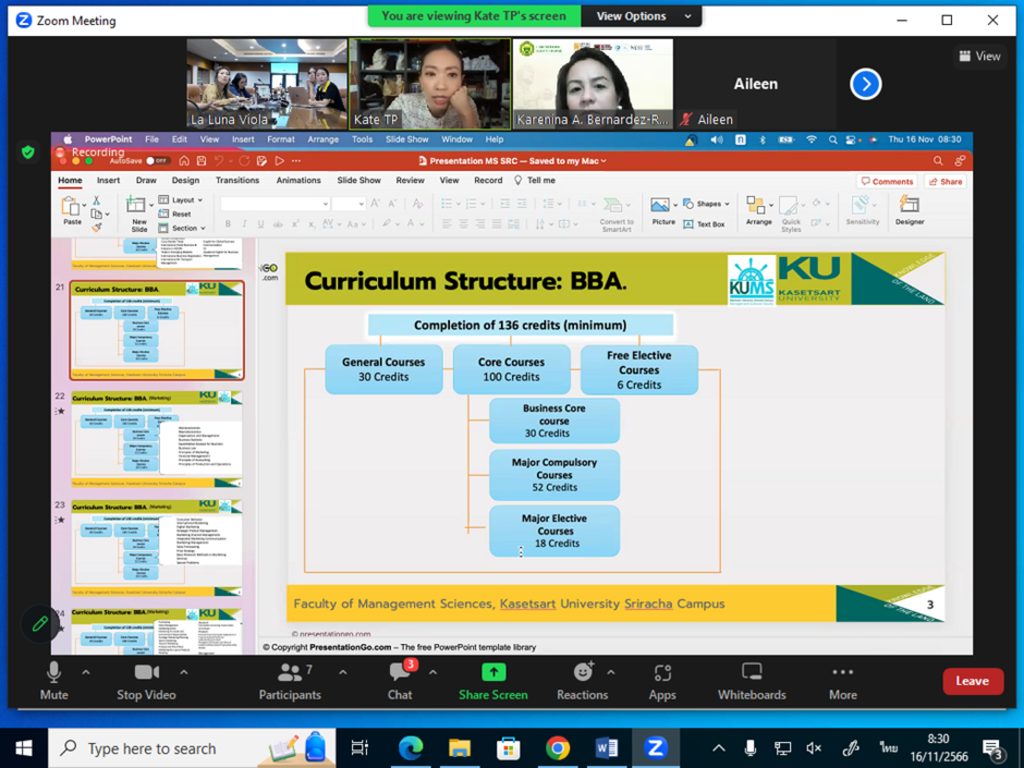Open the Designer pane
This screenshot has height=768, width=1024.
point(909,210)
